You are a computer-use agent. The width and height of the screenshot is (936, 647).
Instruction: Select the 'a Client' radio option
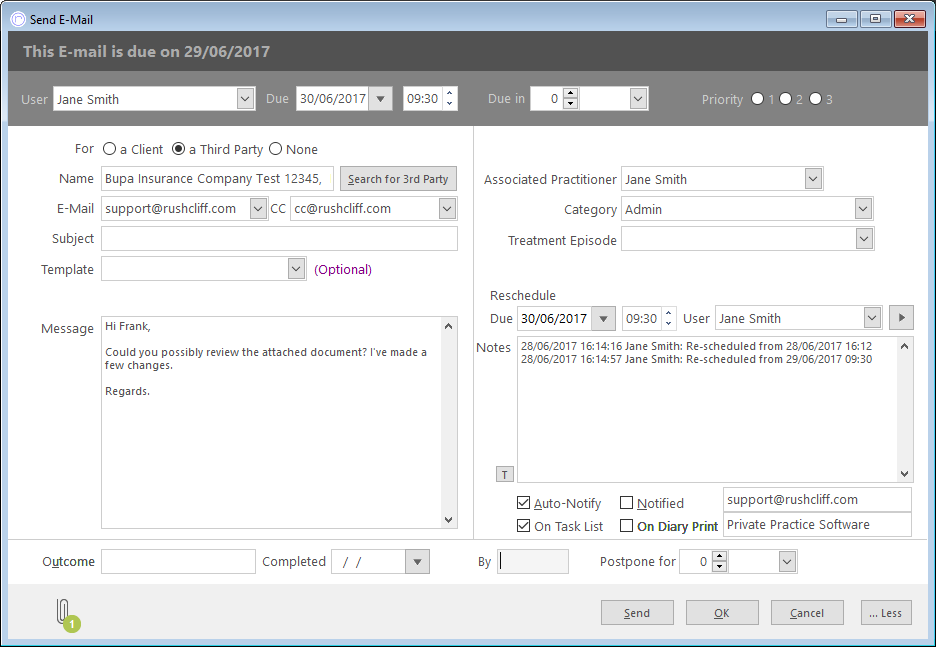[109, 149]
